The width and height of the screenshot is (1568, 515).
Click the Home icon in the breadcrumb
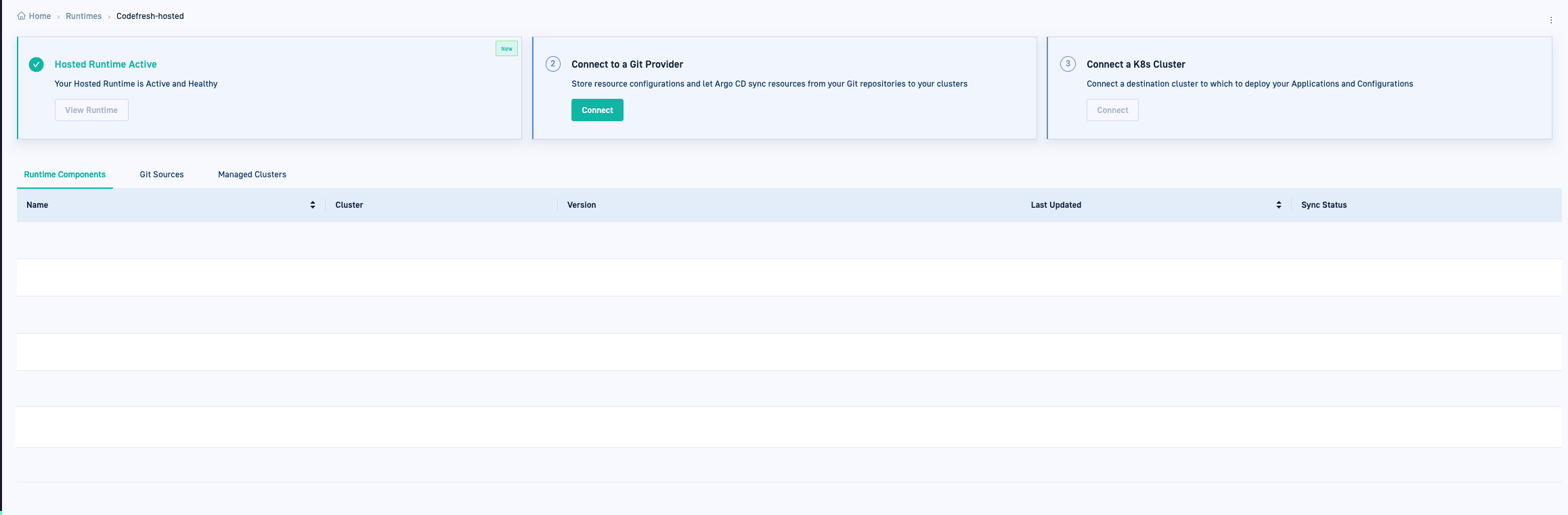(21, 16)
